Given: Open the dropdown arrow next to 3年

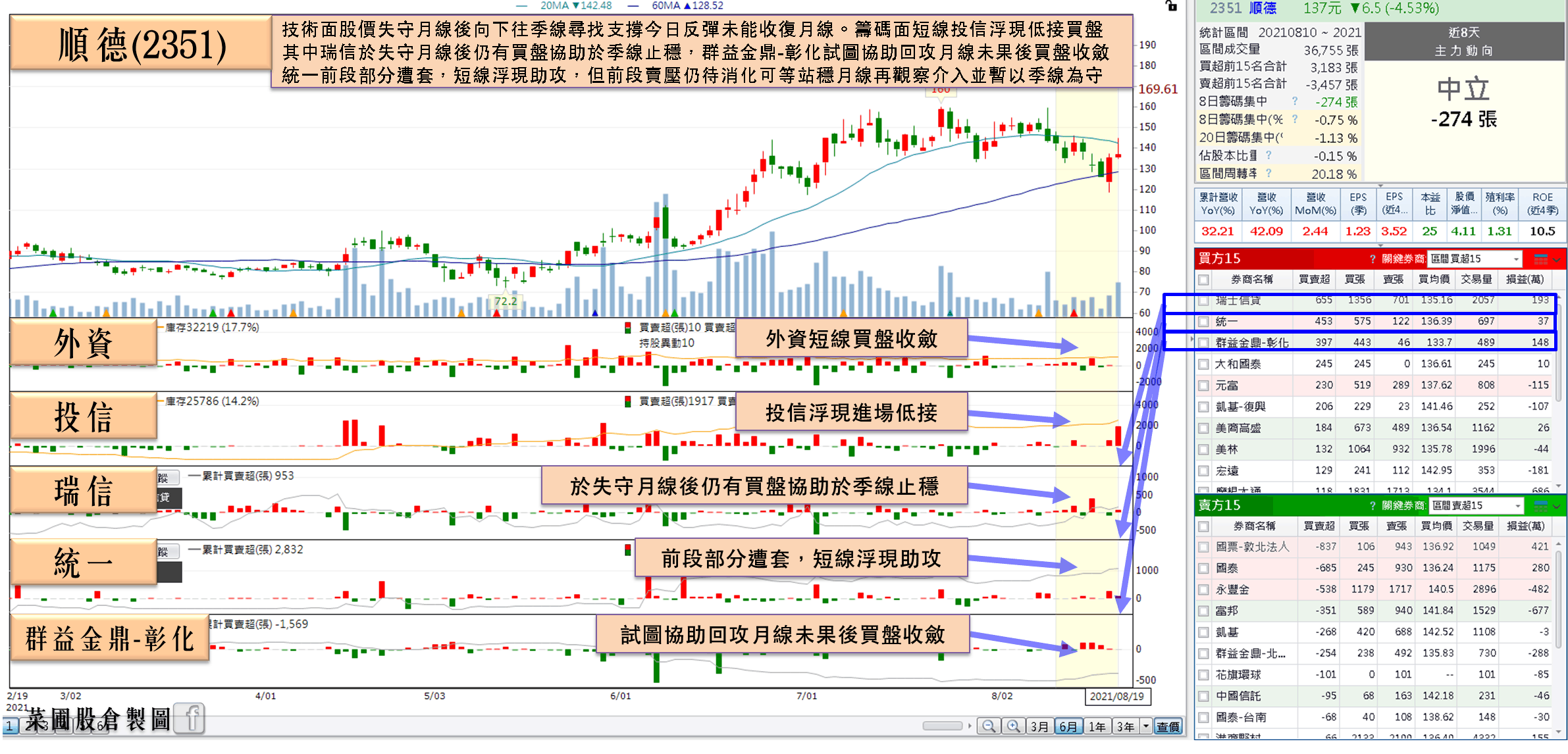Looking at the screenshot, I should click(1146, 726).
